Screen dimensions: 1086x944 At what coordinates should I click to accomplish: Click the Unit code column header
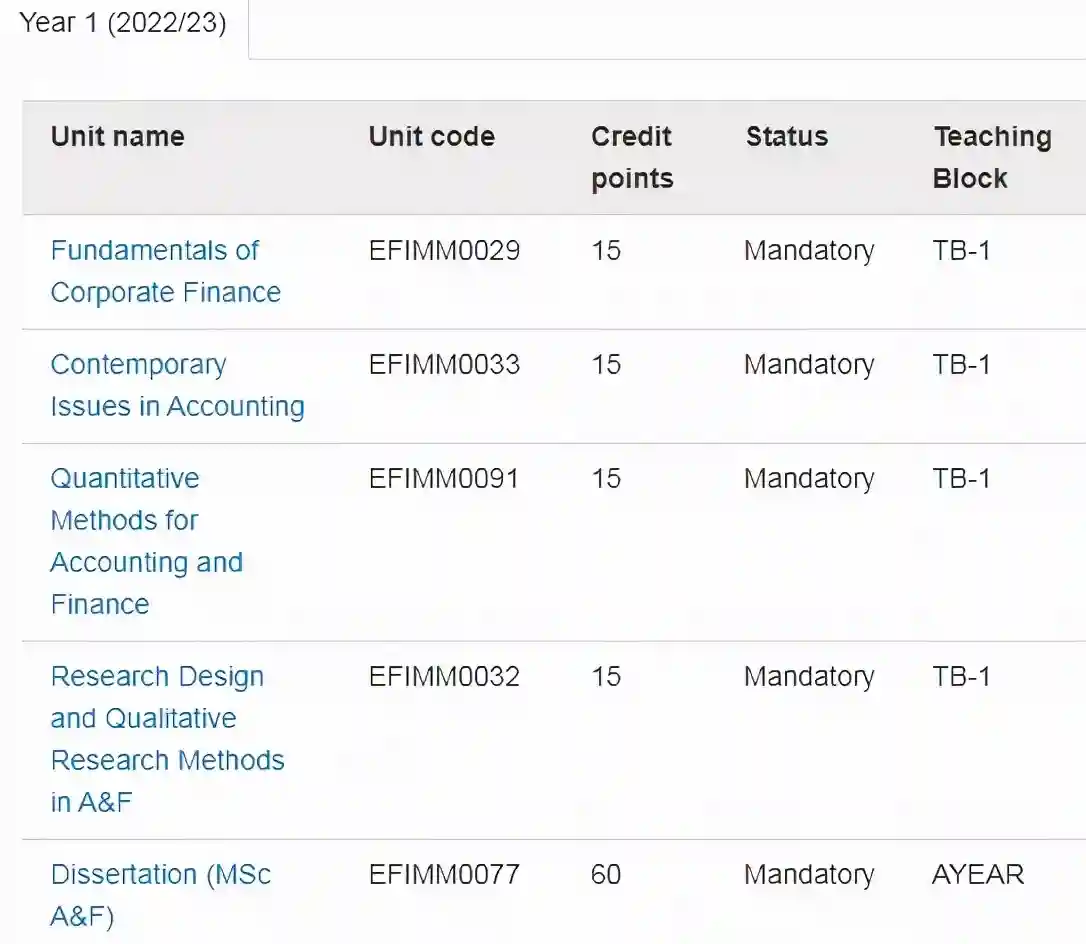pos(431,136)
